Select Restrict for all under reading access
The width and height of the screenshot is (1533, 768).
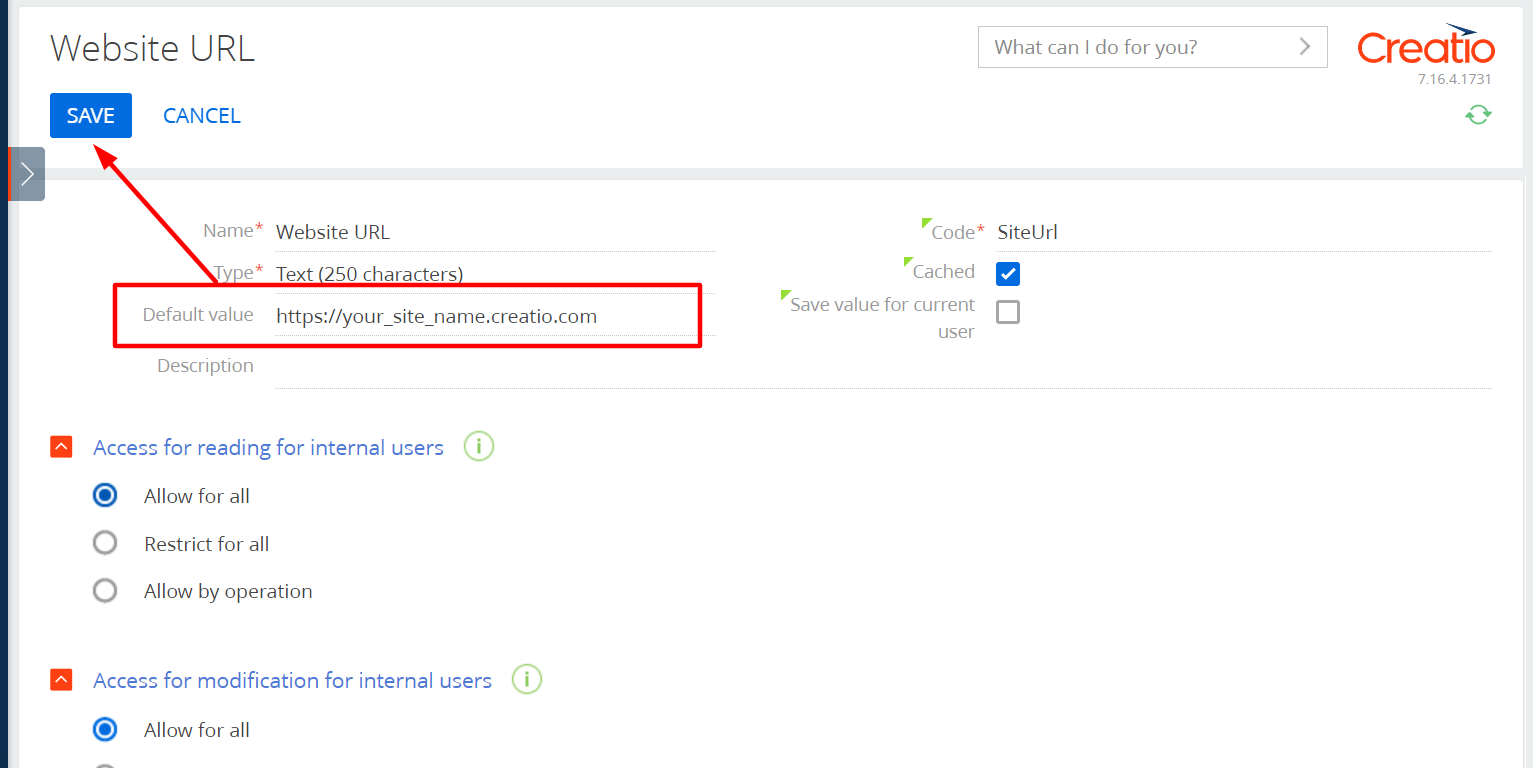coord(105,543)
